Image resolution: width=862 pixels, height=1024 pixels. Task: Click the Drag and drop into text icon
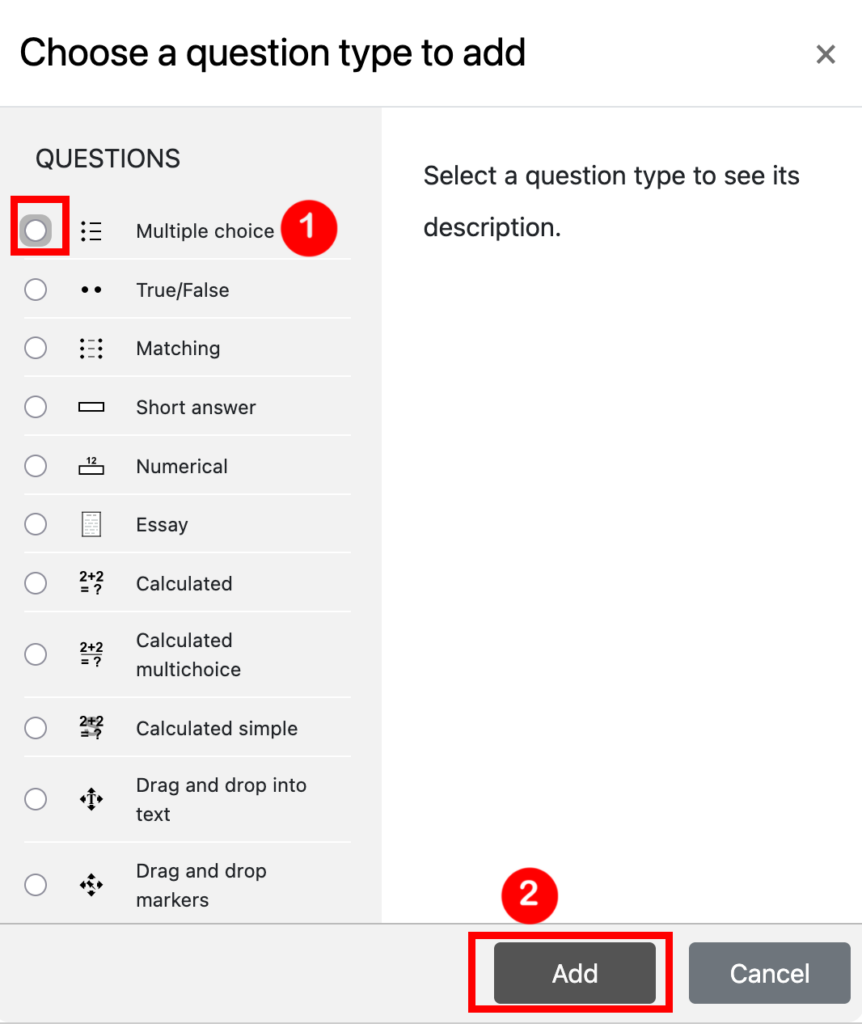(91, 799)
